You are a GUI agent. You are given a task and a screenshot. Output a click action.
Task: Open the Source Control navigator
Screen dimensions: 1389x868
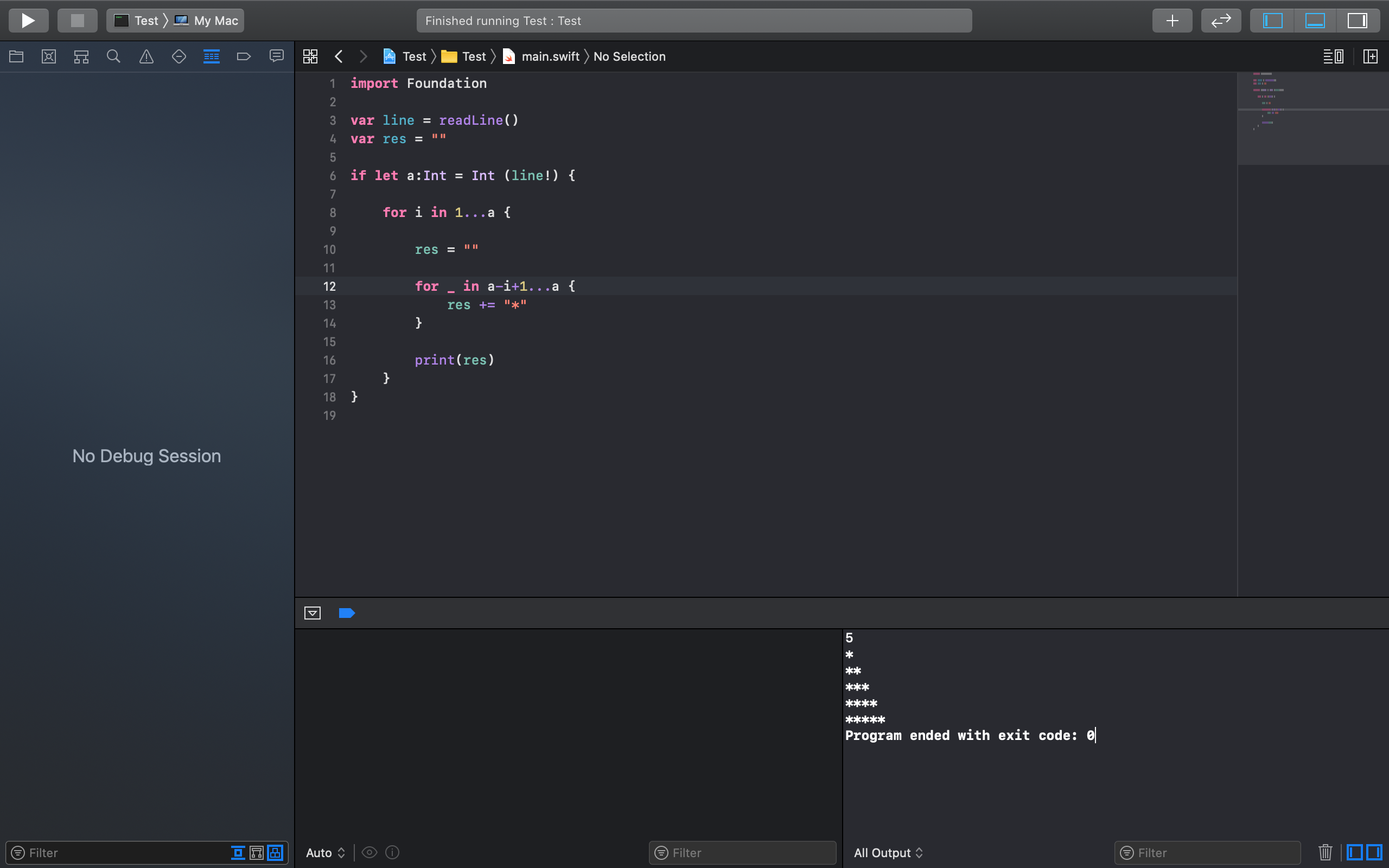pos(49,56)
